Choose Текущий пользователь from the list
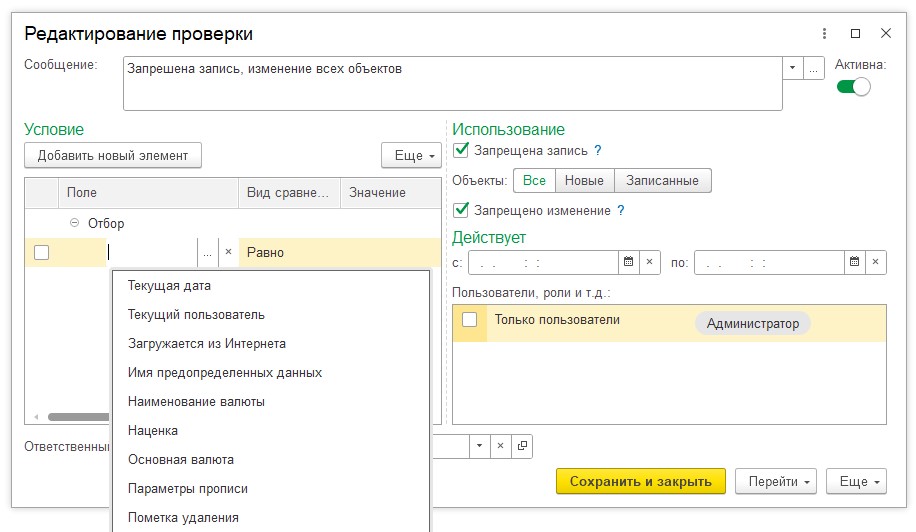Viewport: 916px width, 532px height. point(196,315)
